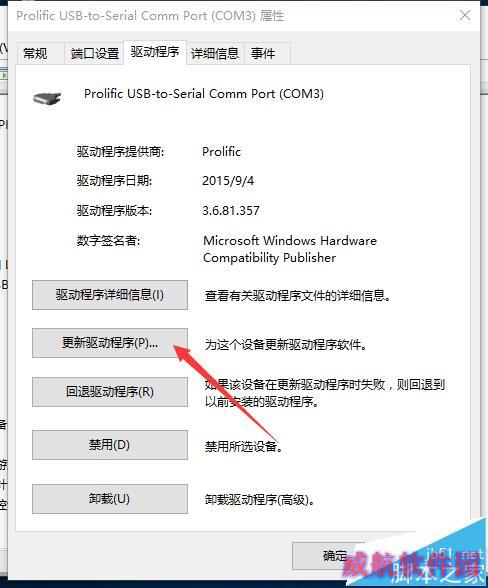Go to the 详细信息 tab
Image resolution: width=488 pixels, height=588 pixels.
pyautogui.click(x=215, y=54)
